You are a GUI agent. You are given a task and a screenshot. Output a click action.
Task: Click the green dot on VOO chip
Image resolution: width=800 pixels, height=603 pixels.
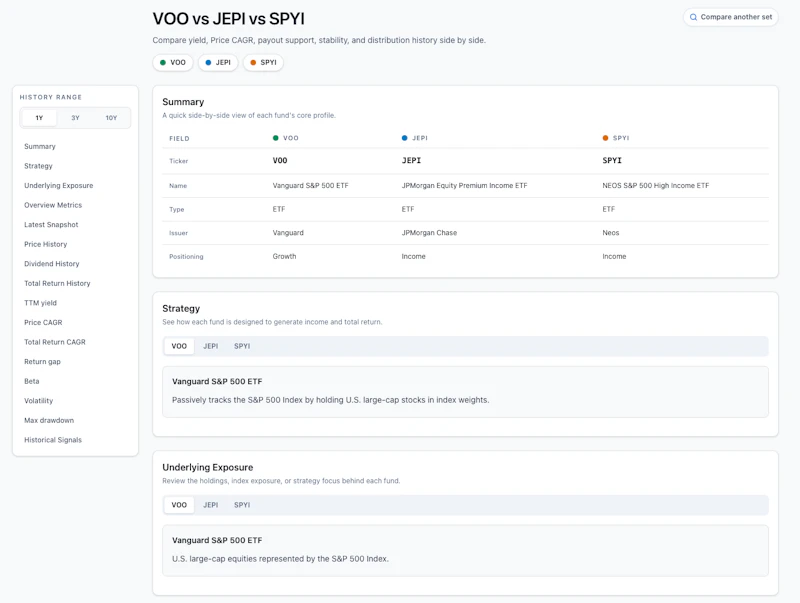[163, 62]
